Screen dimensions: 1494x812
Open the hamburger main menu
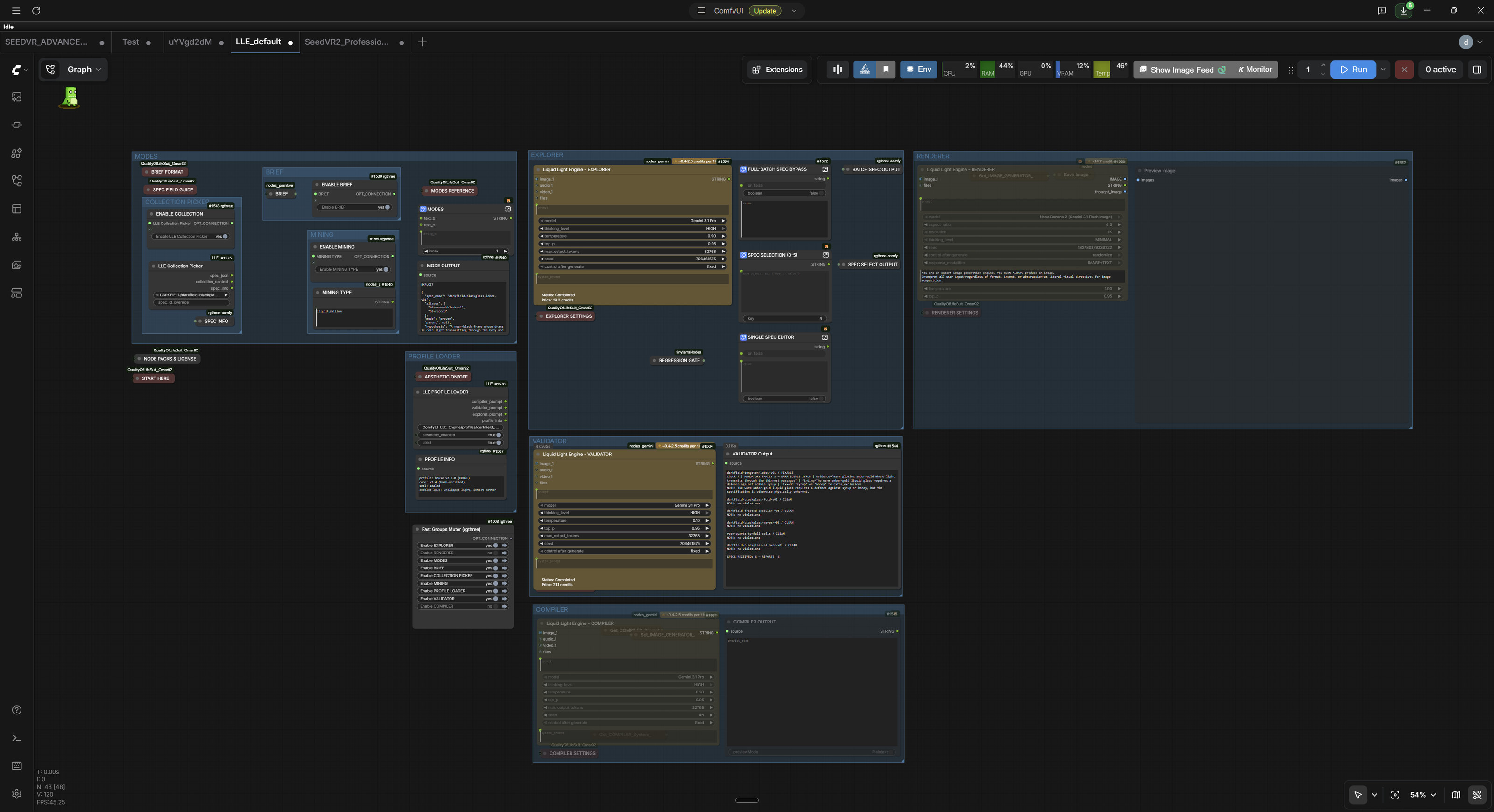(x=16, y=10)
